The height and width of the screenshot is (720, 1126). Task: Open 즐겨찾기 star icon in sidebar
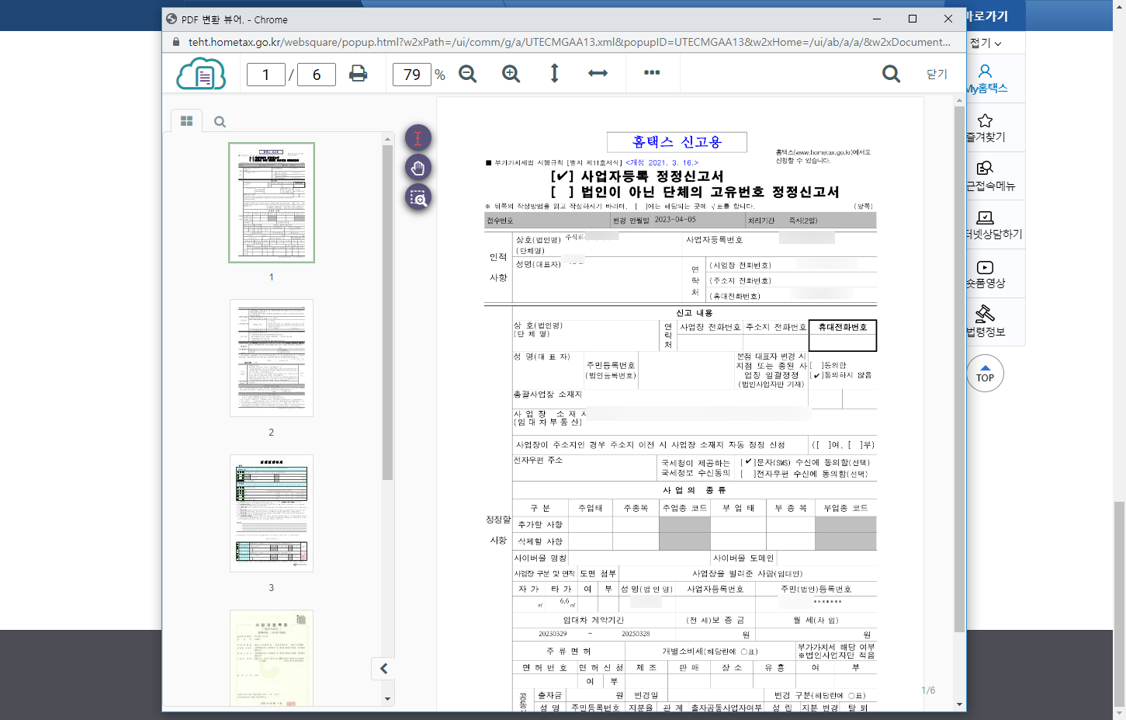click(985, 120)
